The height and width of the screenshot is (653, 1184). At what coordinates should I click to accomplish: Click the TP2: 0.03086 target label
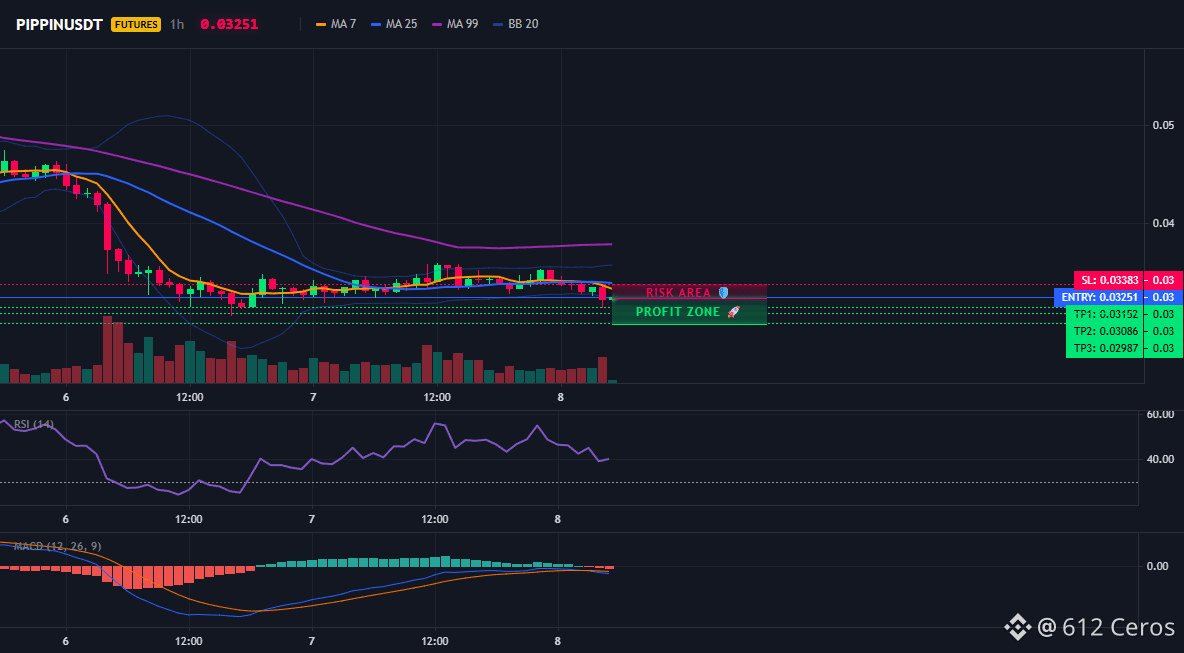point(1105,331)
